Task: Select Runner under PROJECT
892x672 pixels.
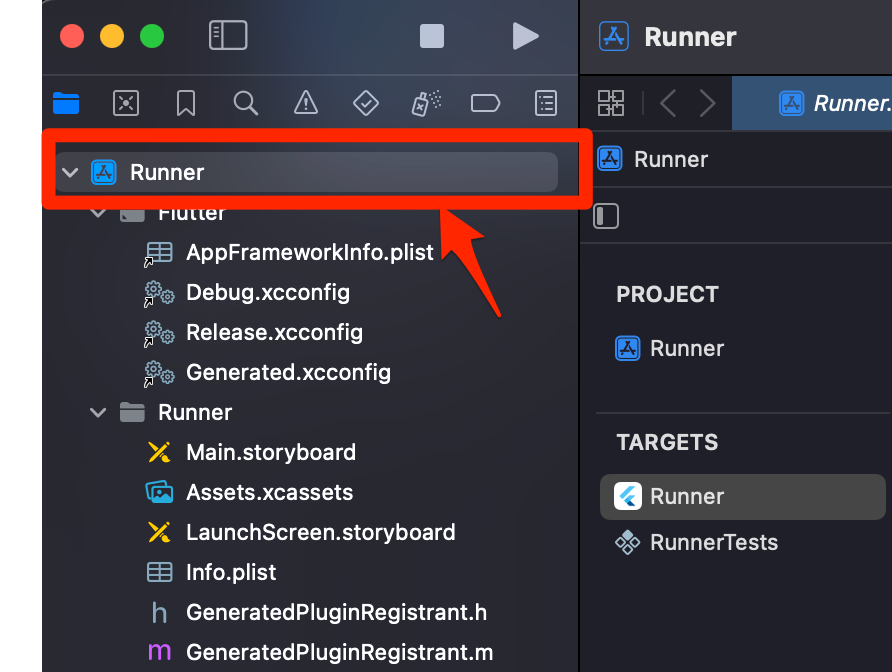Action: (670, 348)
